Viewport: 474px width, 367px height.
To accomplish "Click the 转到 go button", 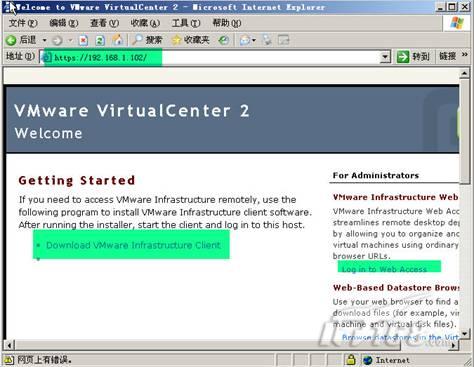I will click(x=413, y=57).
